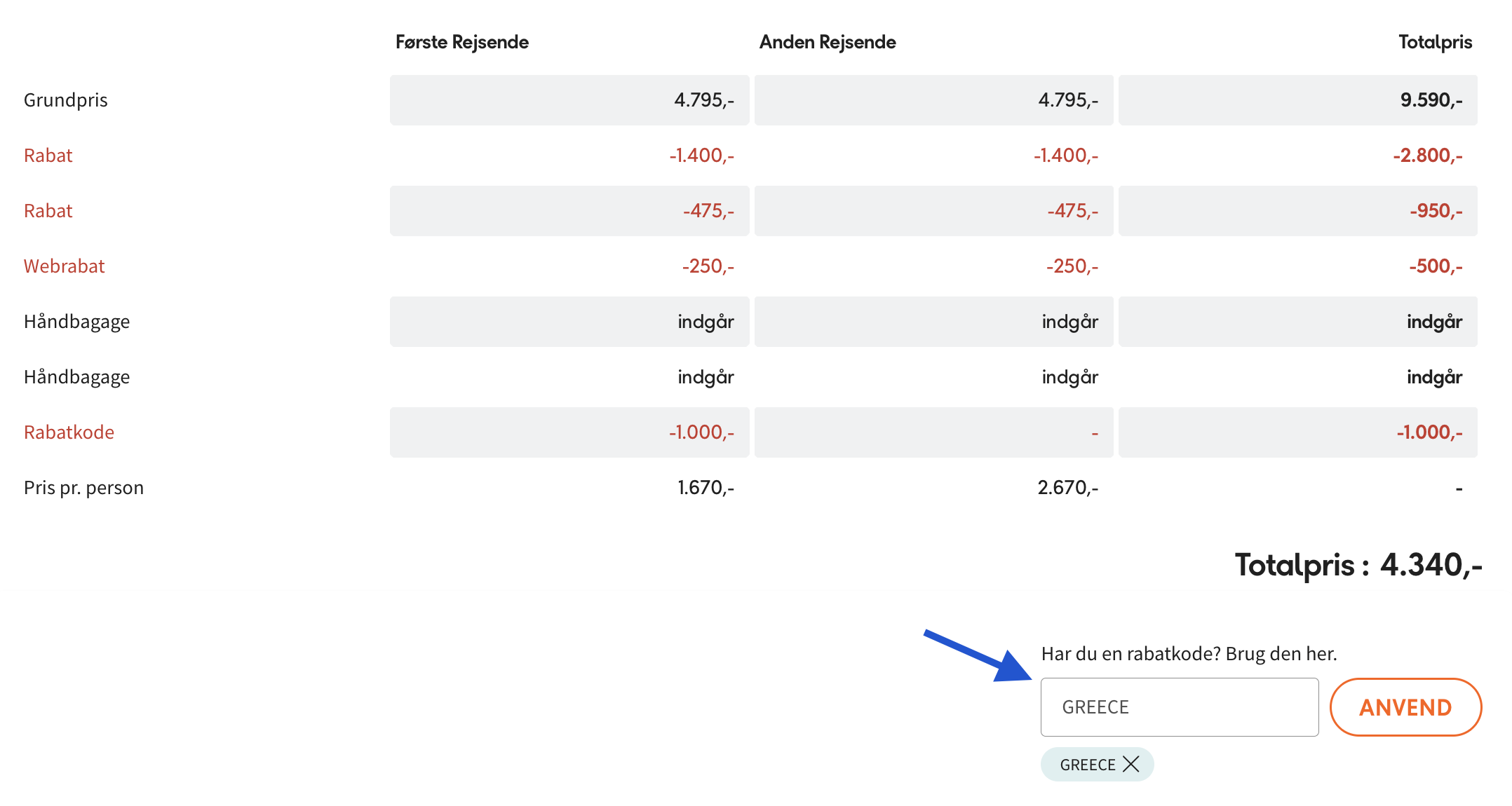The width and height of the screenshot is (1512, 806).
Task: Click the 2.670,- price per person value
Action: 1067,488
